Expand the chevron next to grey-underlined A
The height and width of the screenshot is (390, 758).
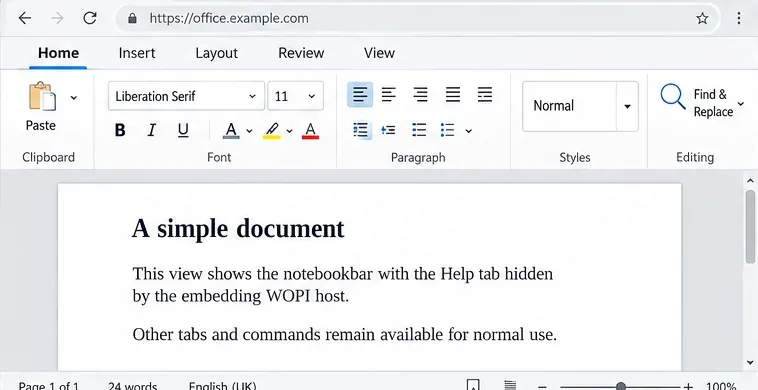point(249,130)
